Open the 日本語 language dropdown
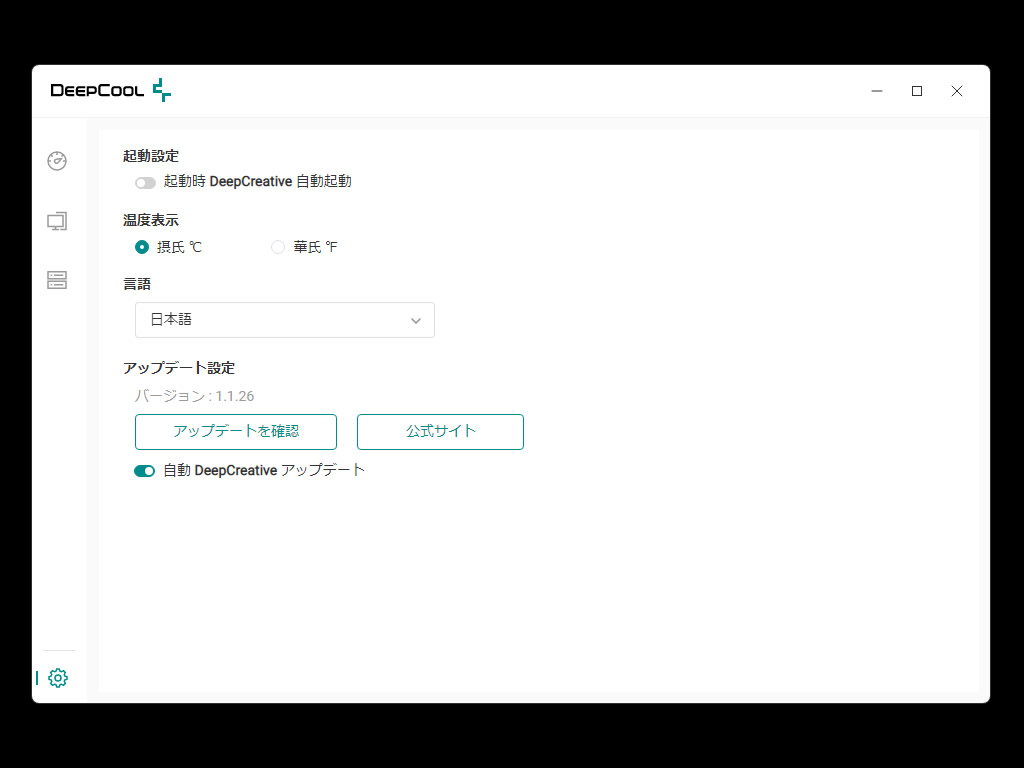This screenshot has height=768, width=1024. pyautogui.click(x=285, y=320)
